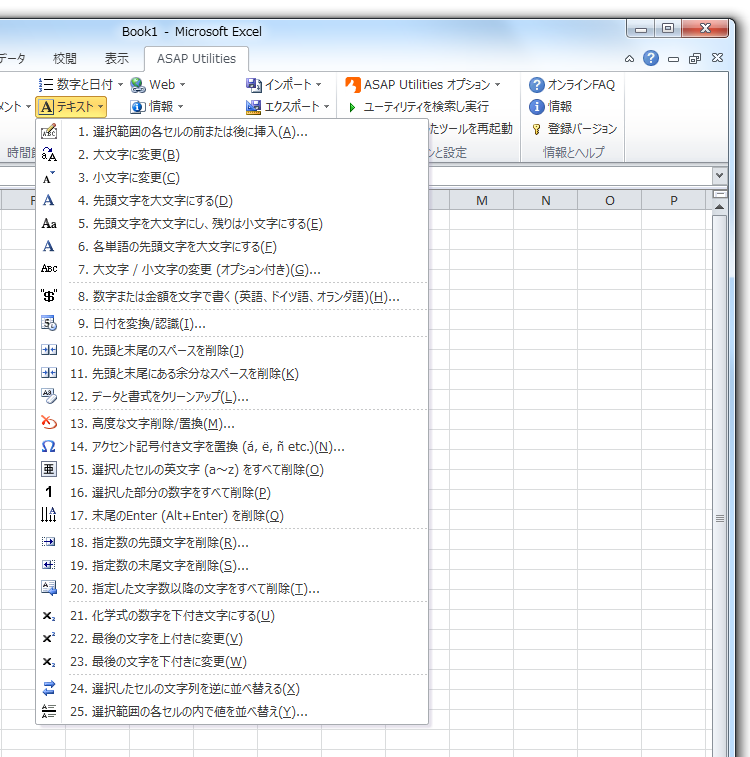
Task: Click the cleanup icon beside item 12
Action: coord(49,396)
